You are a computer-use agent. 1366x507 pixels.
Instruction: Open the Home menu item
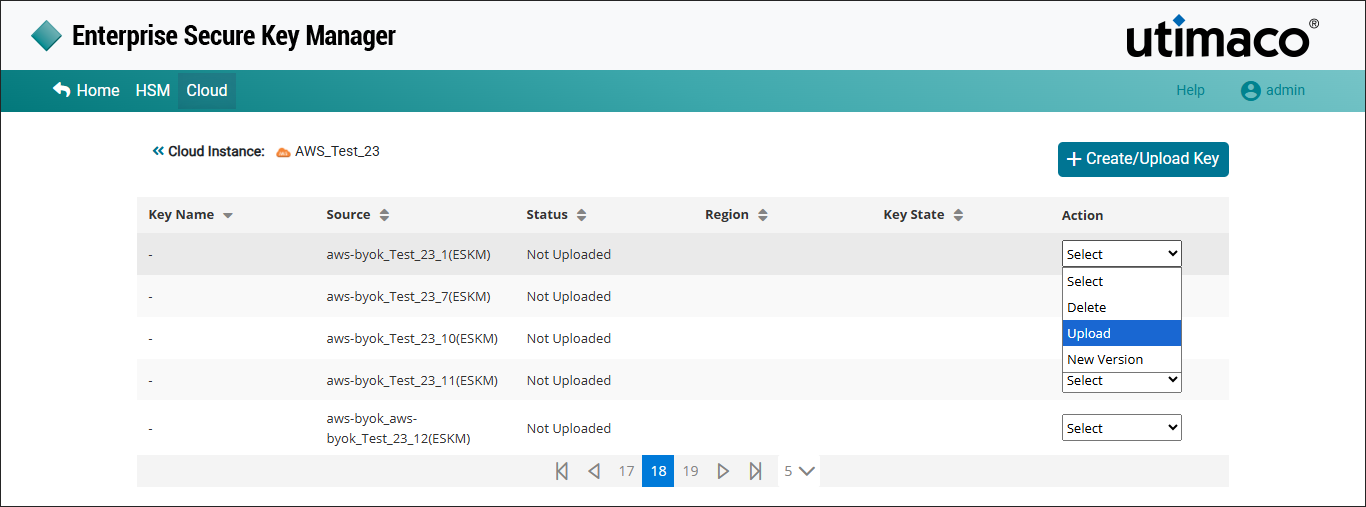click(86, 90)
